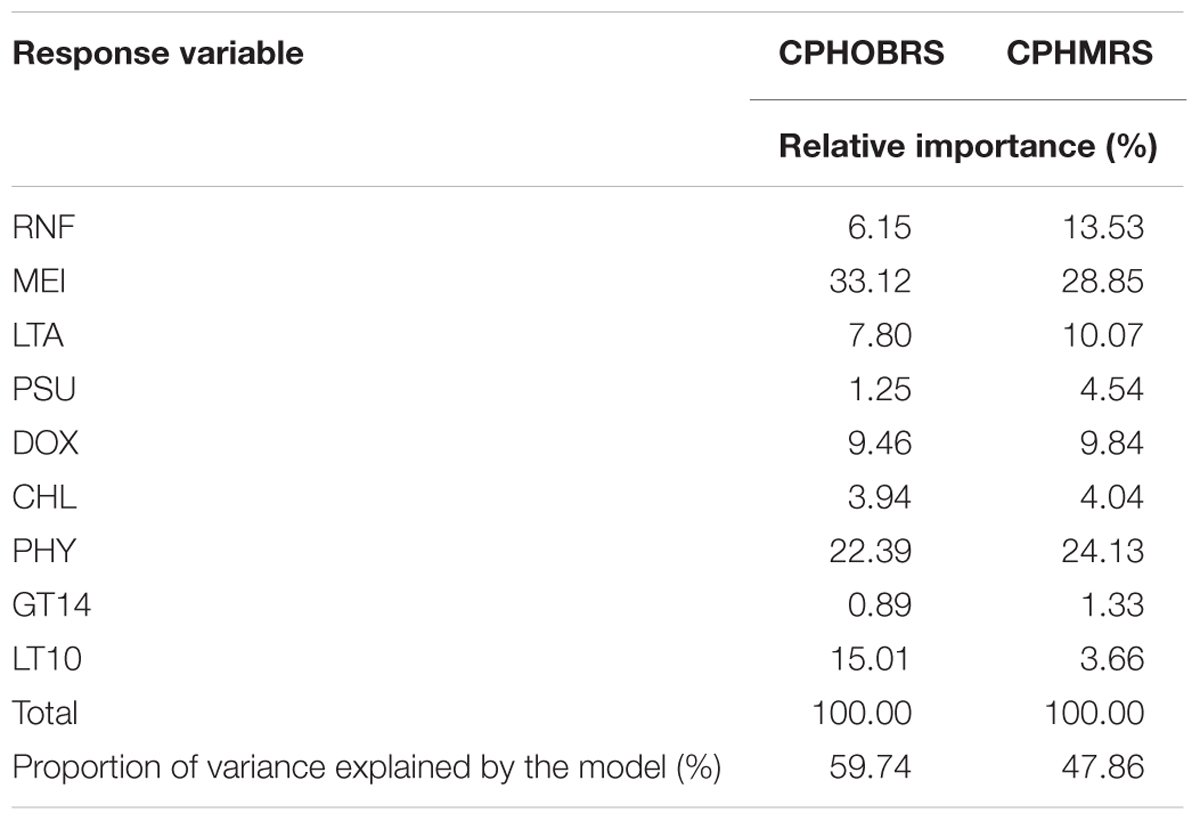Image resolution: width=1200 pixels, height=821 pixels.
Task: Click the LT10 value 15.01
Action: coord(871,659)
